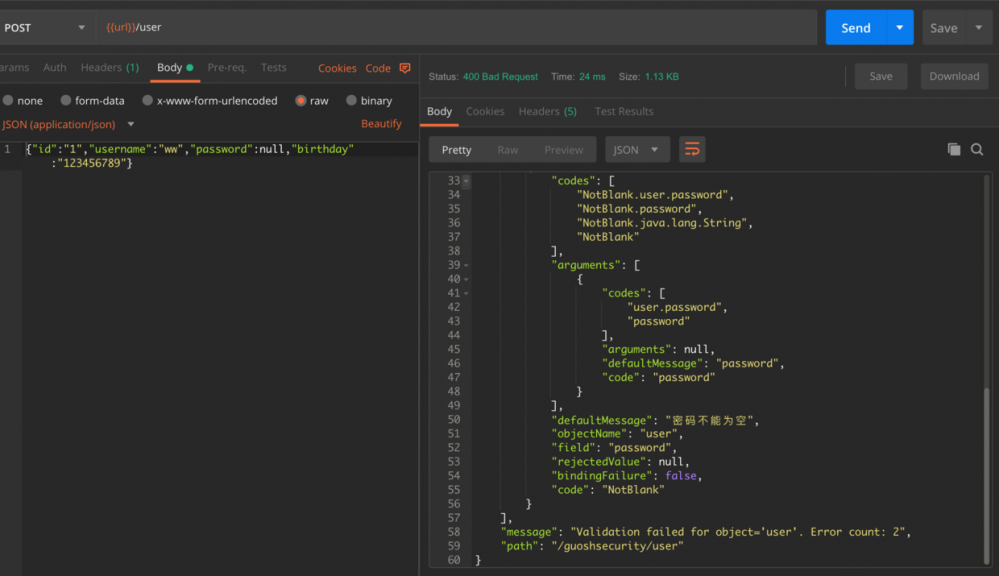This screenshot has width=999, height=576.
Task: Change response format using the JSON dropdown
Action: pyautogui.click(x=636, y=148)
